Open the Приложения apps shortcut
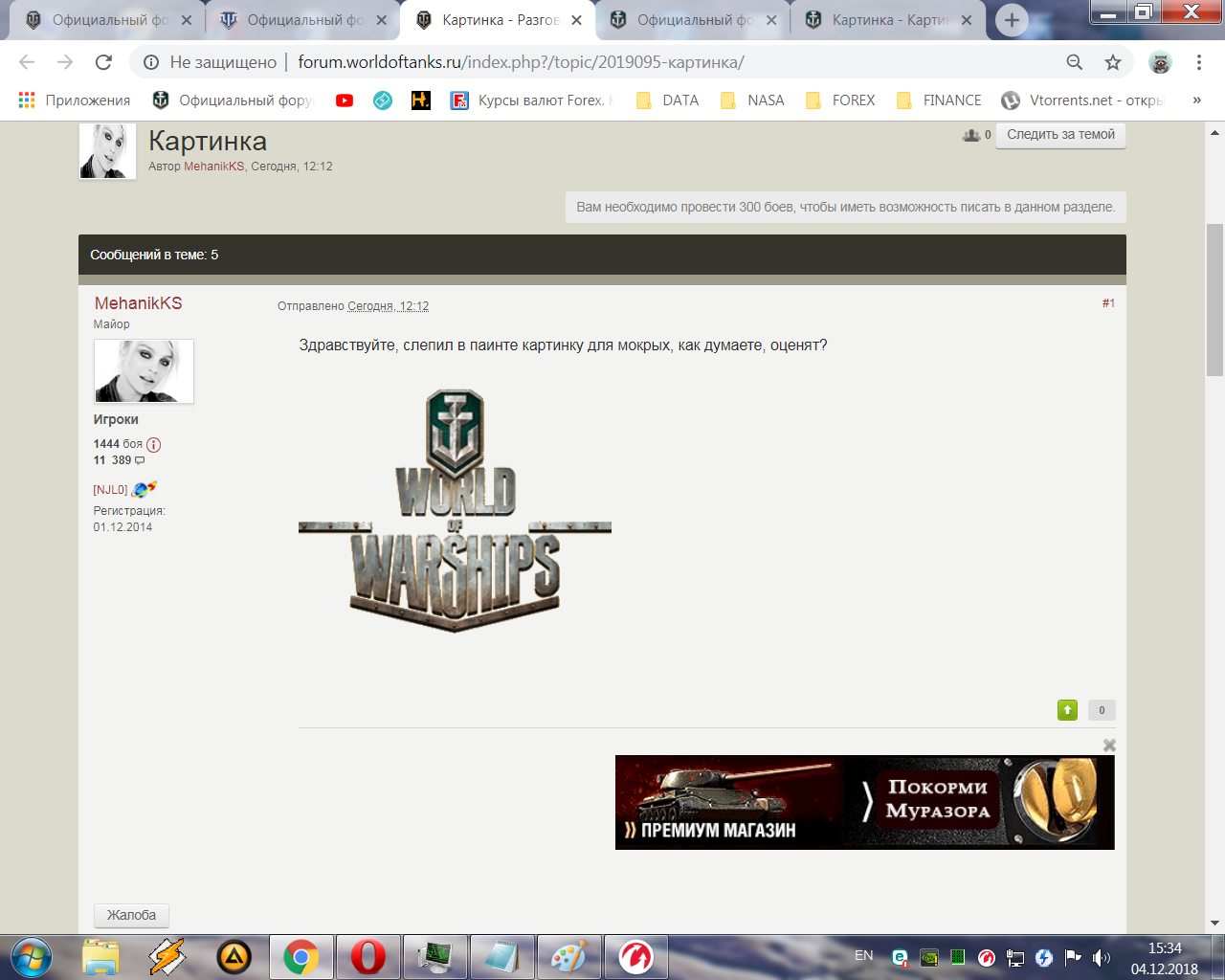This screenshot has height=980, width=1225. [x=75, y=100]
